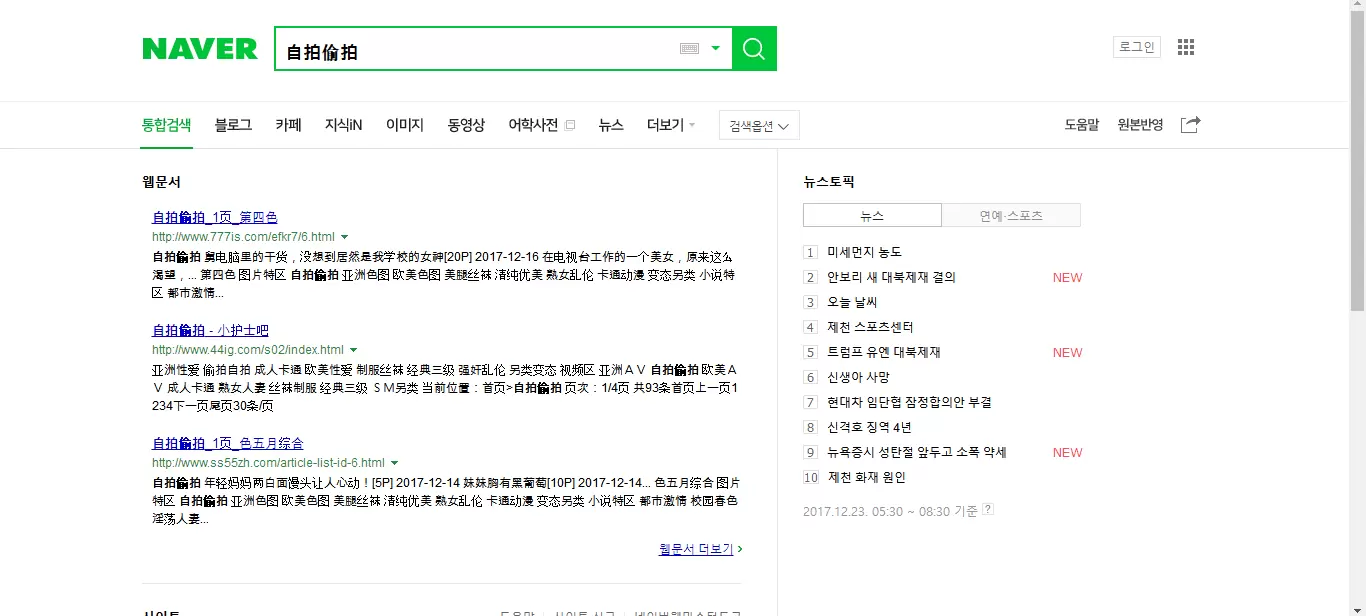This screenshot has width=1366, height=616.
Task: Switch to the 블로그 tab
Action: pos(233,125)
